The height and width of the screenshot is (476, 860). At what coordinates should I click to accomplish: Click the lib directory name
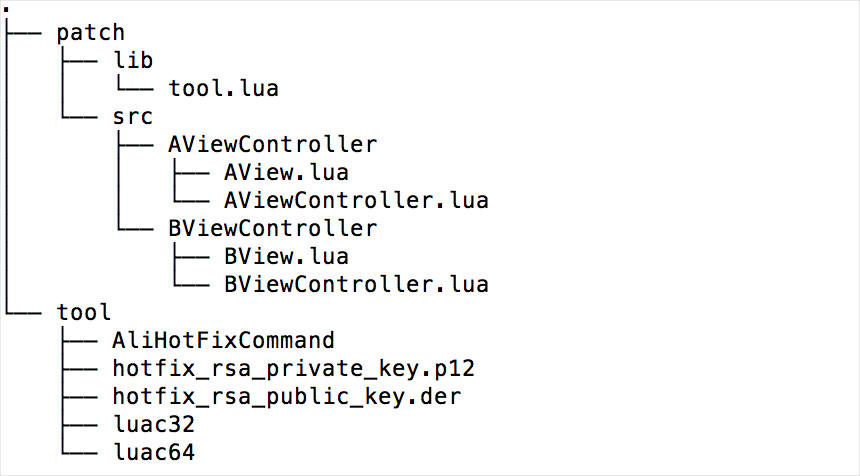pyautogui.click(x=133, y=60)
